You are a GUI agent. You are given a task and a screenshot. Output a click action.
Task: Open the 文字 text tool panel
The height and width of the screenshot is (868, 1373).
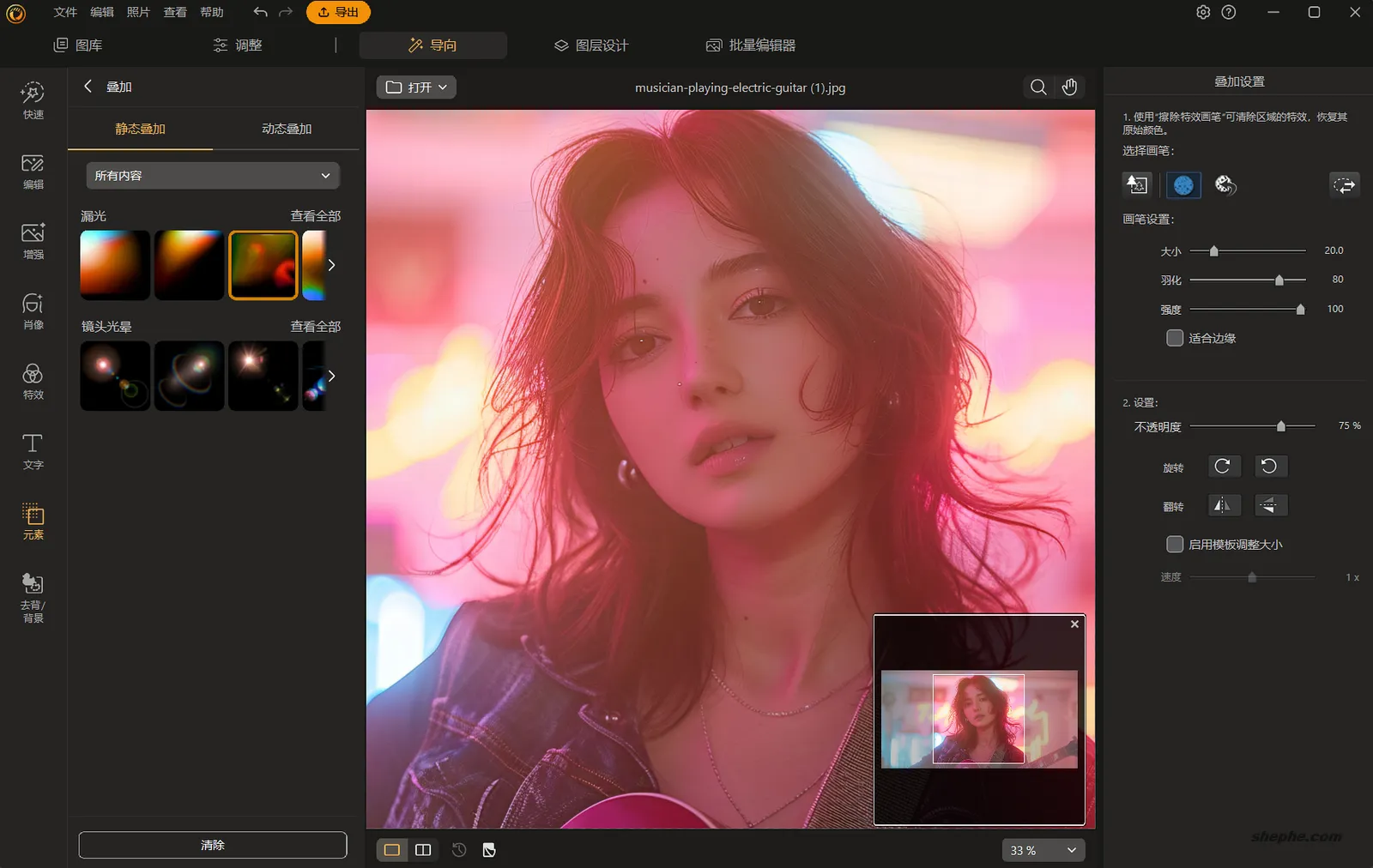32,451
